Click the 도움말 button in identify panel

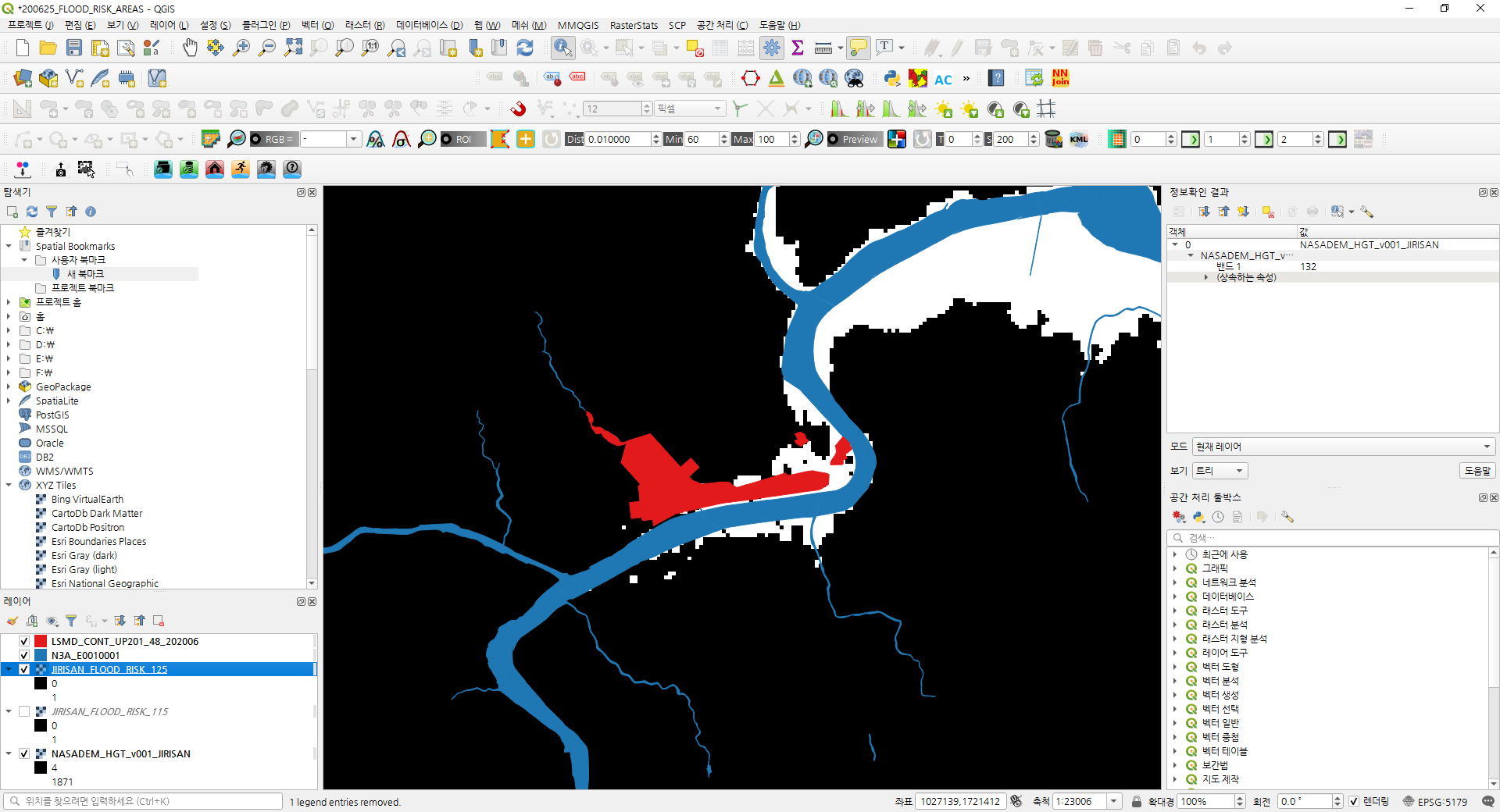[1477, 471]
